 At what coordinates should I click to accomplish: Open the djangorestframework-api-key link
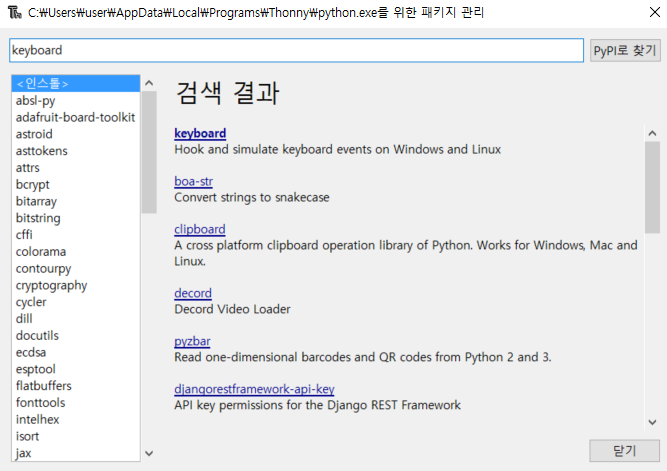click(x=254, y=389)
